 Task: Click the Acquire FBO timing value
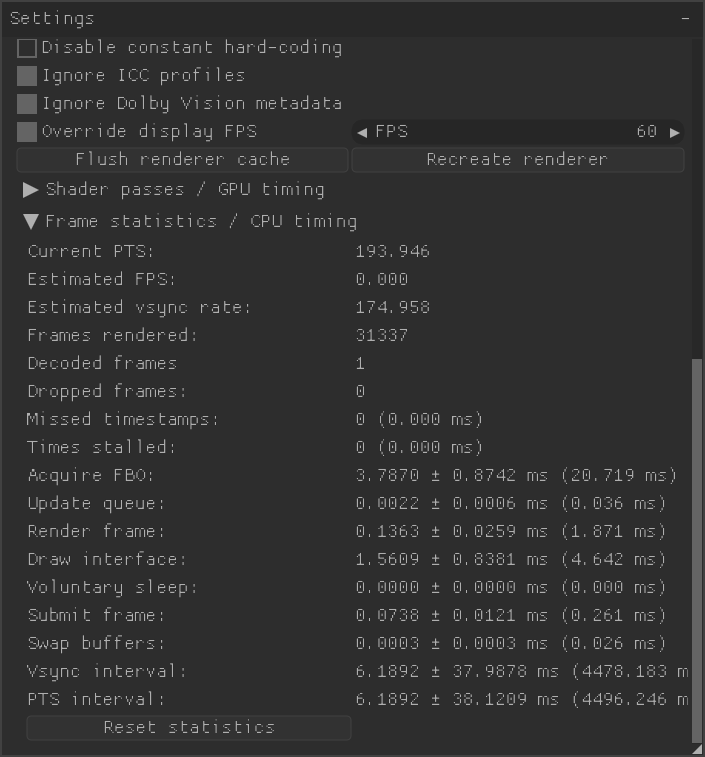pos(516,476)
